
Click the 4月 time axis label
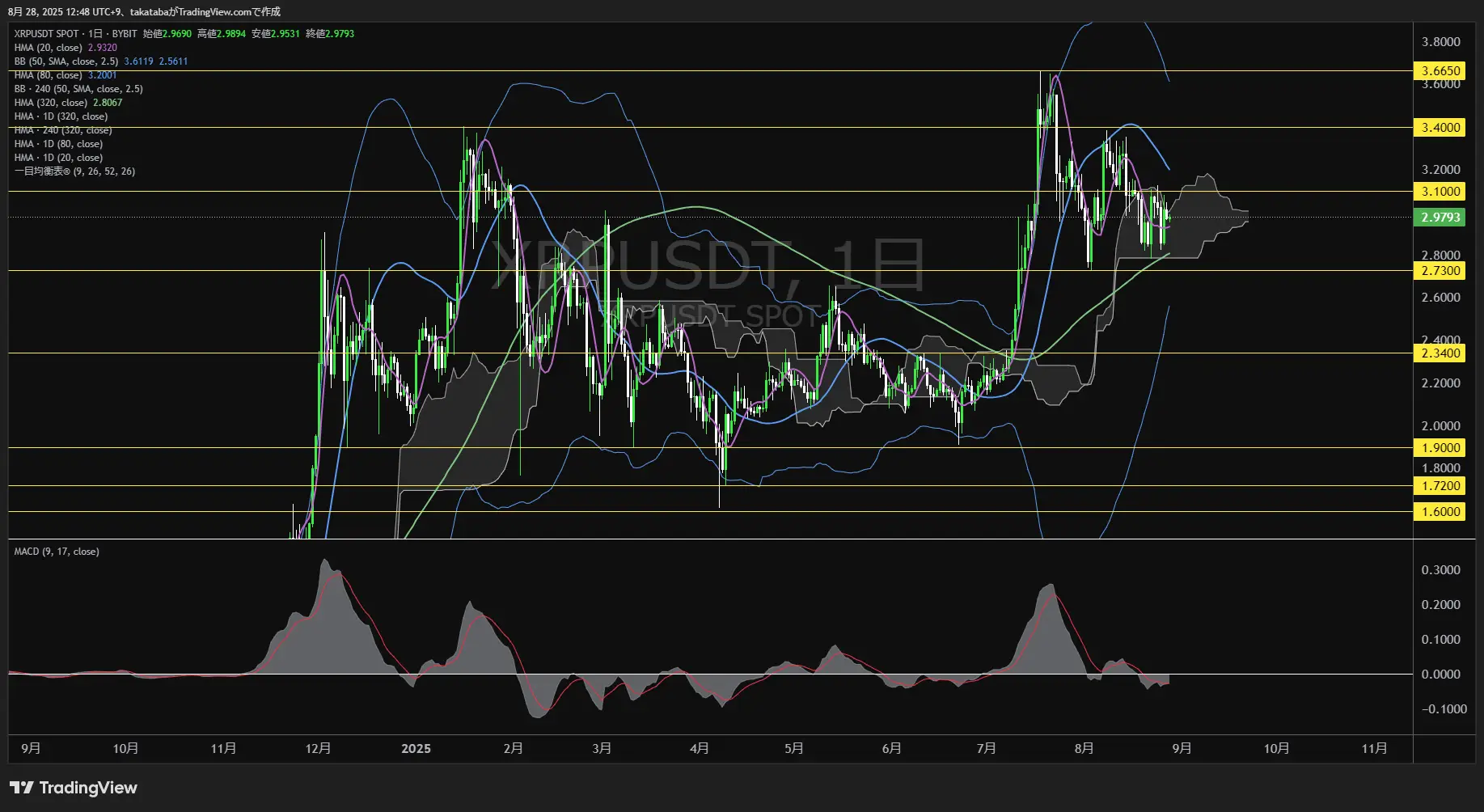click(700, 748)
